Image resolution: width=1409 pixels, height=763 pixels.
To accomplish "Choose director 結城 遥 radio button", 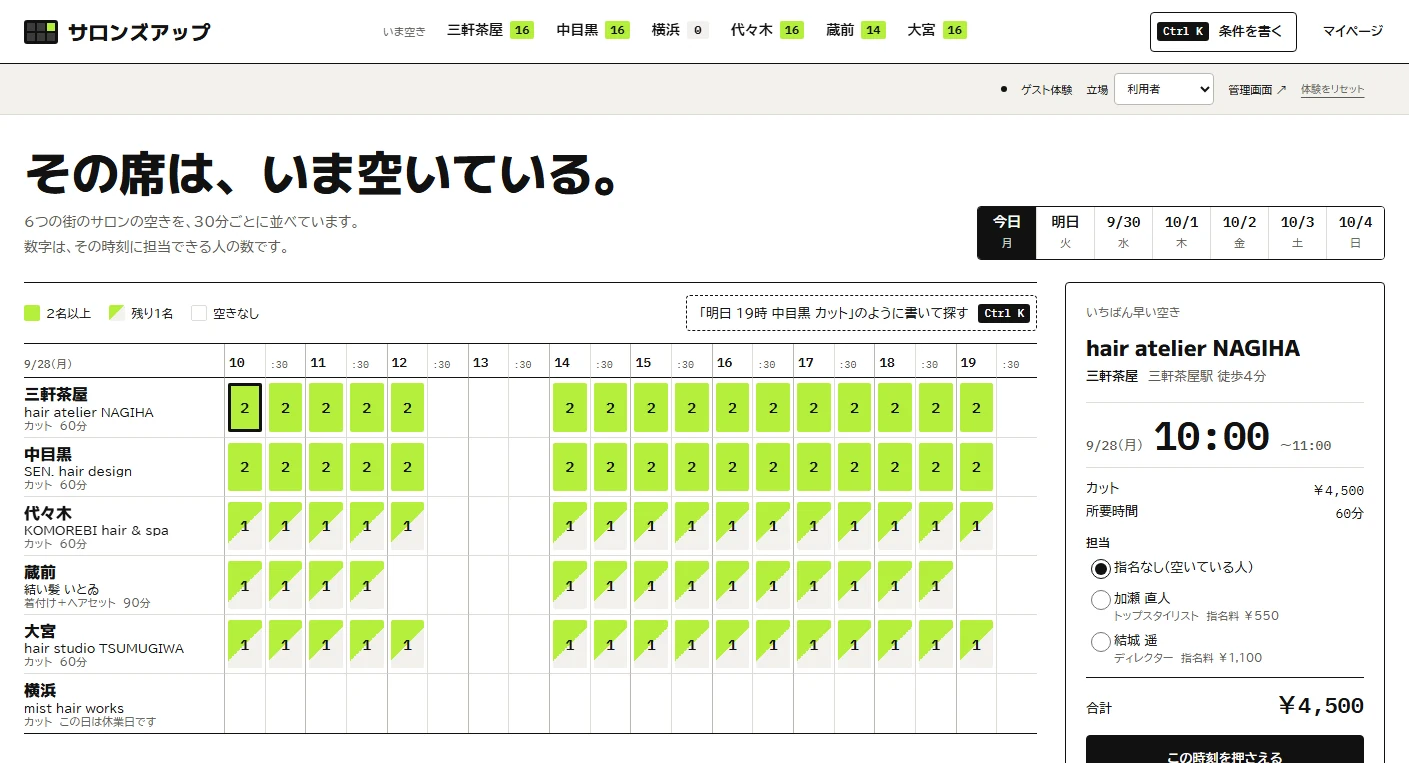I will (x=1101, y=642).
